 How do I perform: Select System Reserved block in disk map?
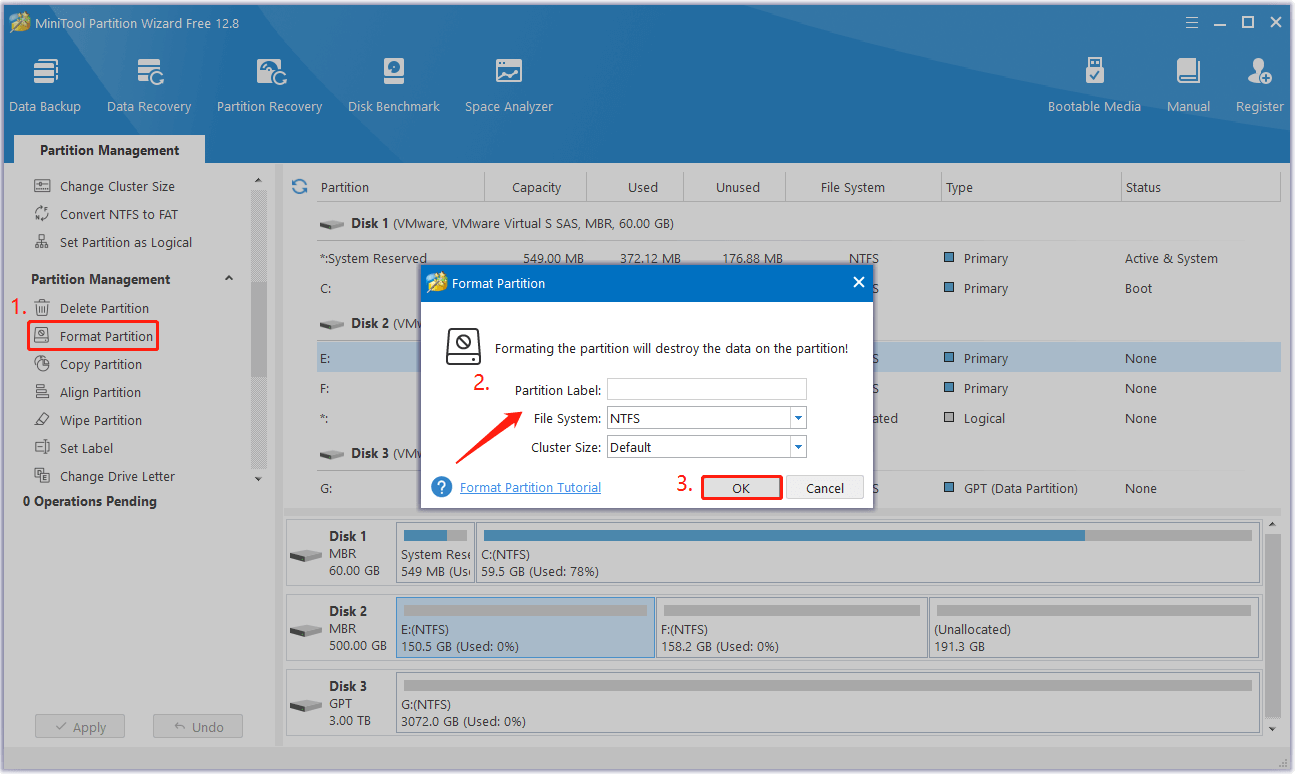click(436, 552)
